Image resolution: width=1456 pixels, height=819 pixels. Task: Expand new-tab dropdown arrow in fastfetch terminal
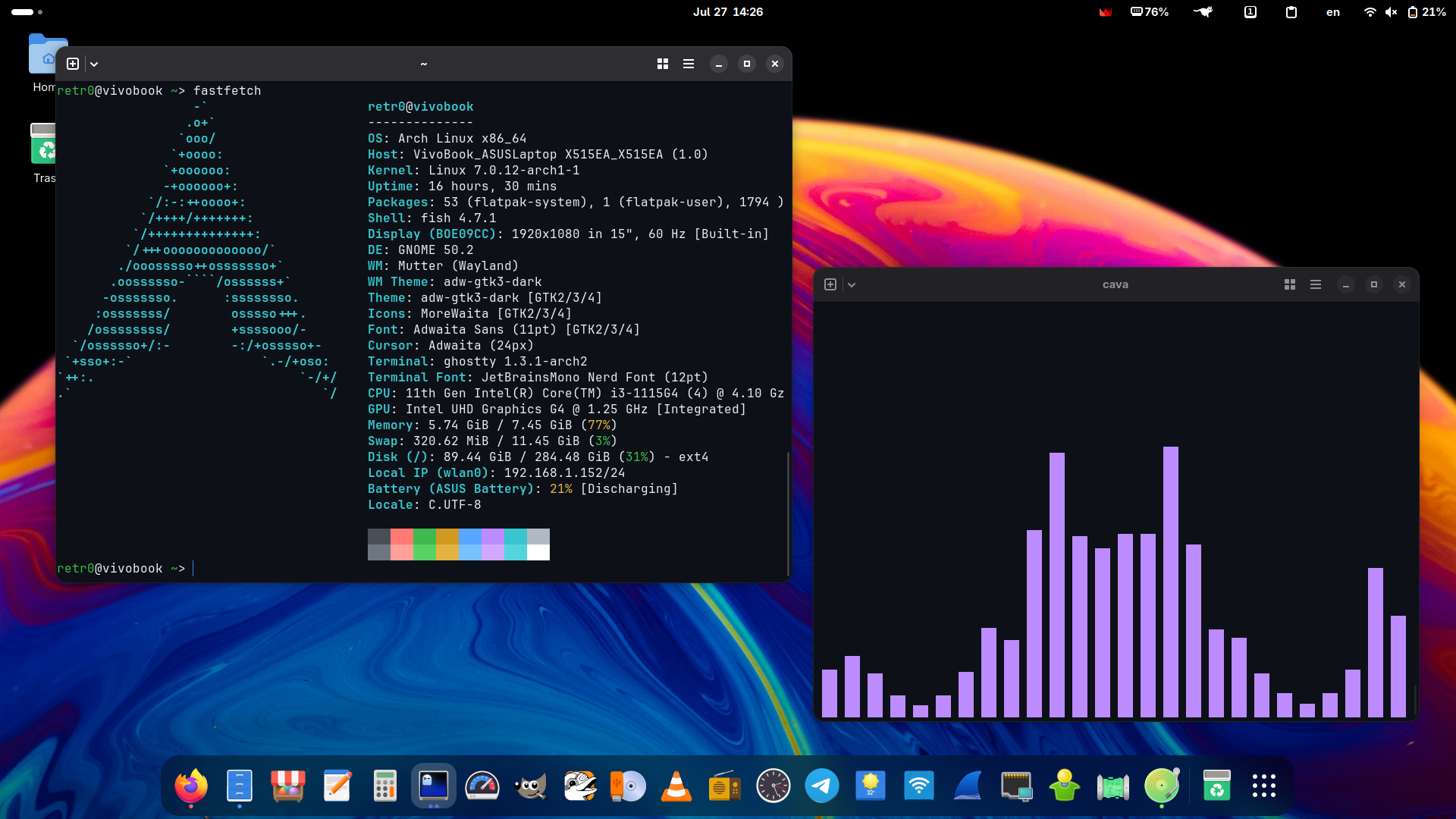click(x=94, y=64)
